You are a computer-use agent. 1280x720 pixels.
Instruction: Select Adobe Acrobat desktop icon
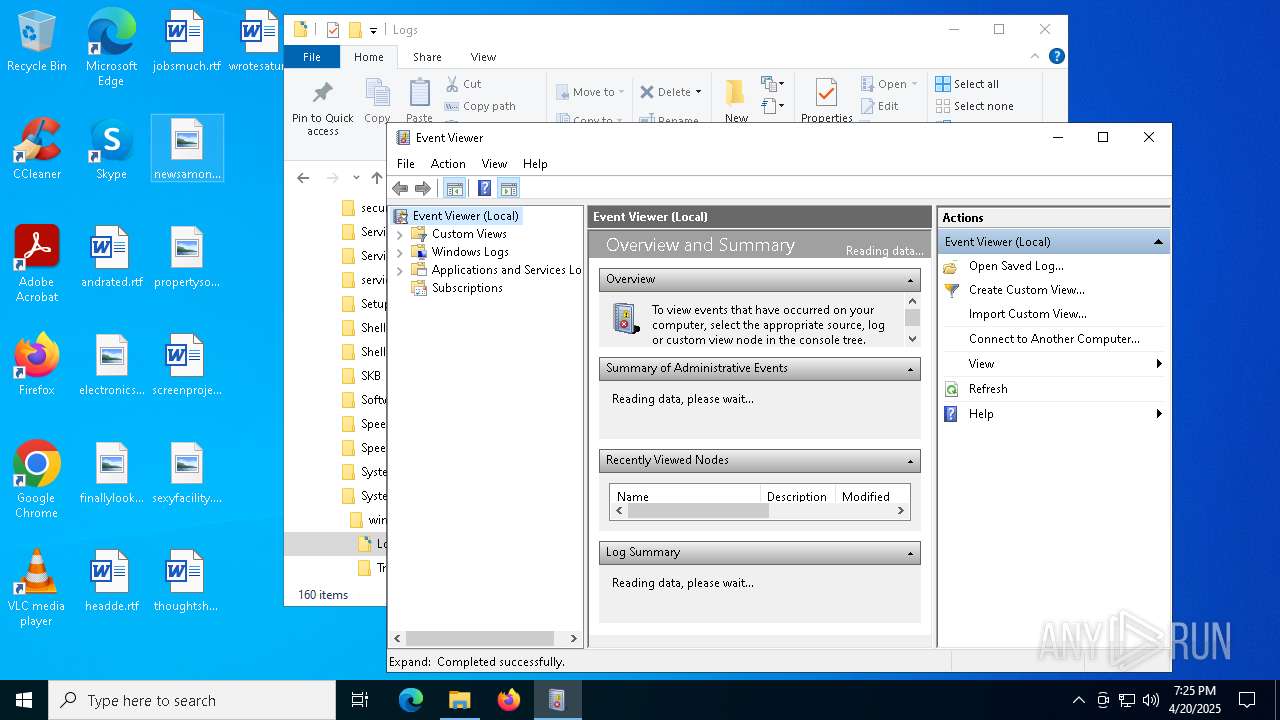pyautogui.click(x=37, y=264)
